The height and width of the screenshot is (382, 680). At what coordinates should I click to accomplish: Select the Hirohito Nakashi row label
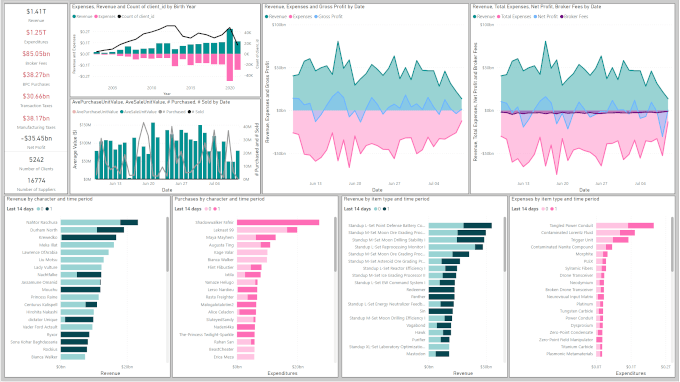42,312
